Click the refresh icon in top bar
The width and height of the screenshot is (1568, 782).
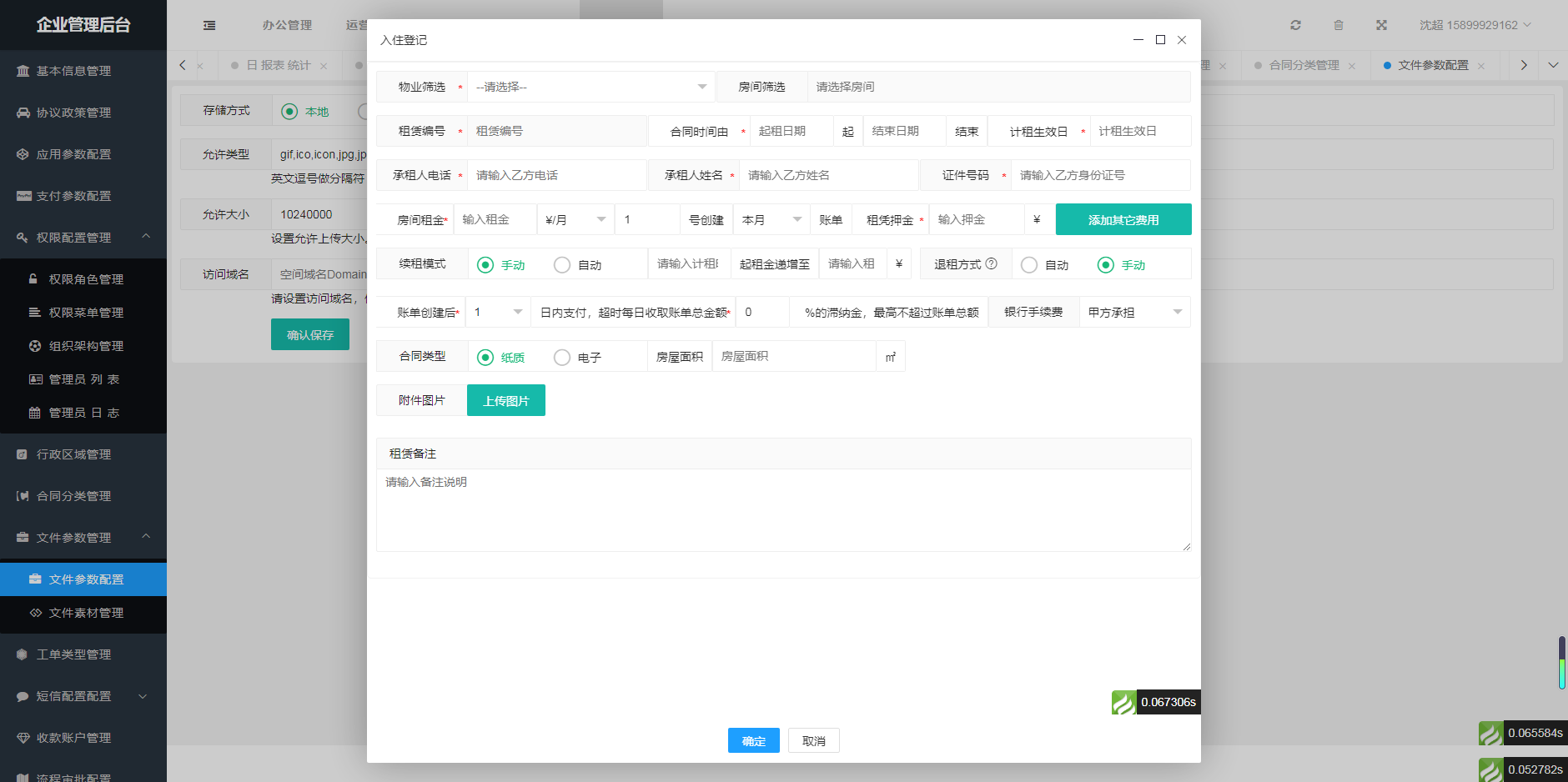point(1295,25)
